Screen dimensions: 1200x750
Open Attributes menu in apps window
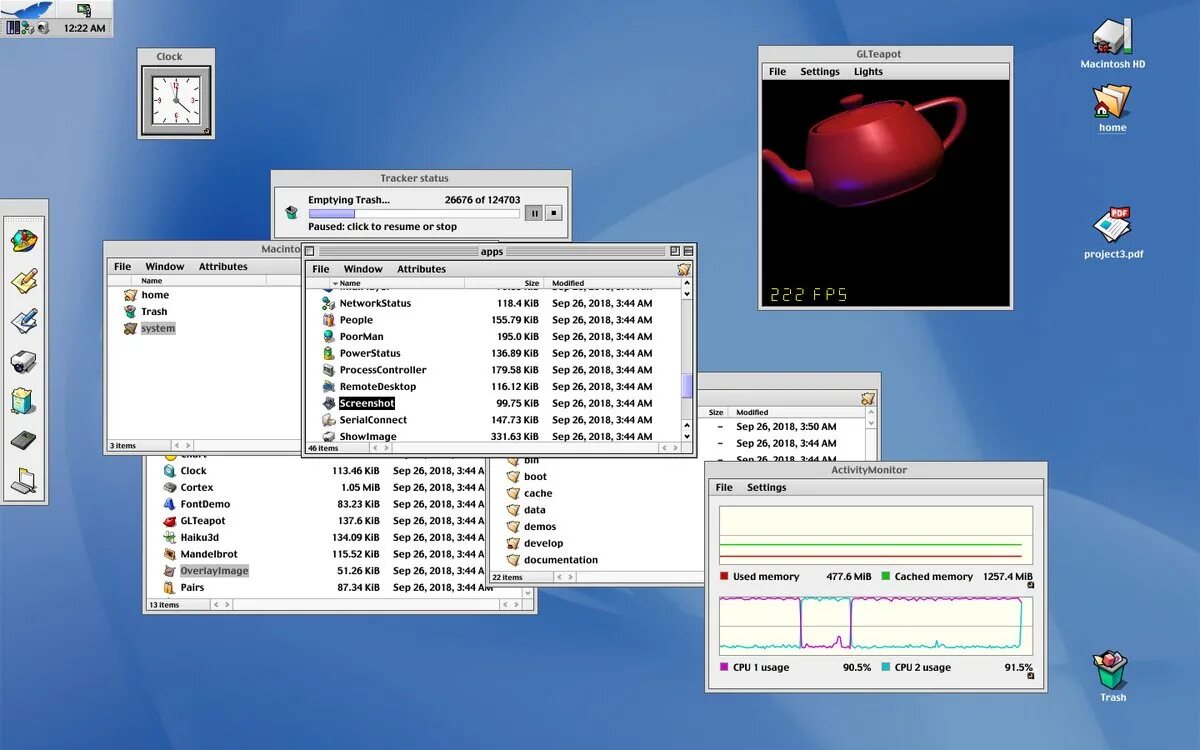click(x=421, y=269)
